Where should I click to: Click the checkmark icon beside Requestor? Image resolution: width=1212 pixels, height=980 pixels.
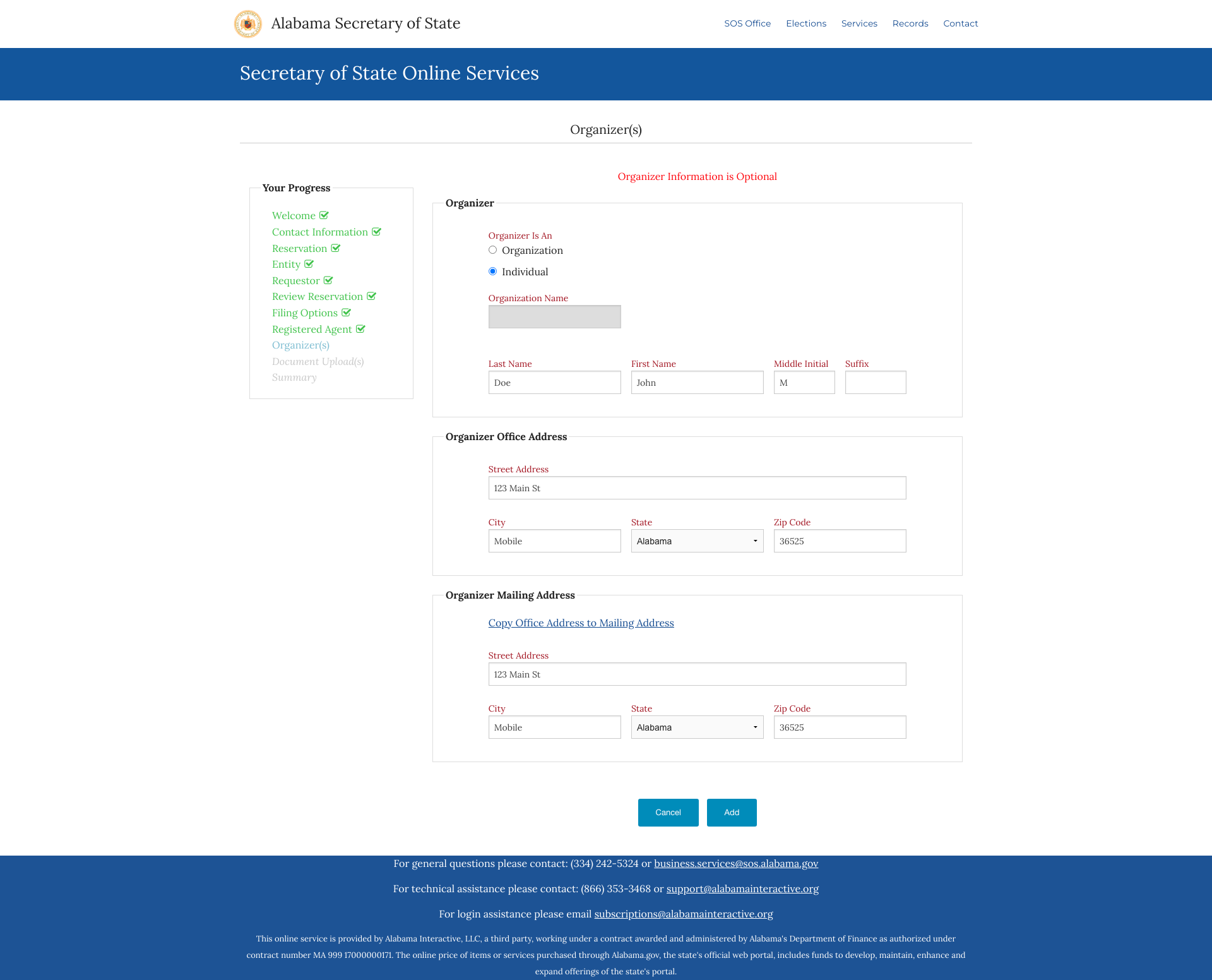(x=328, y=280)
